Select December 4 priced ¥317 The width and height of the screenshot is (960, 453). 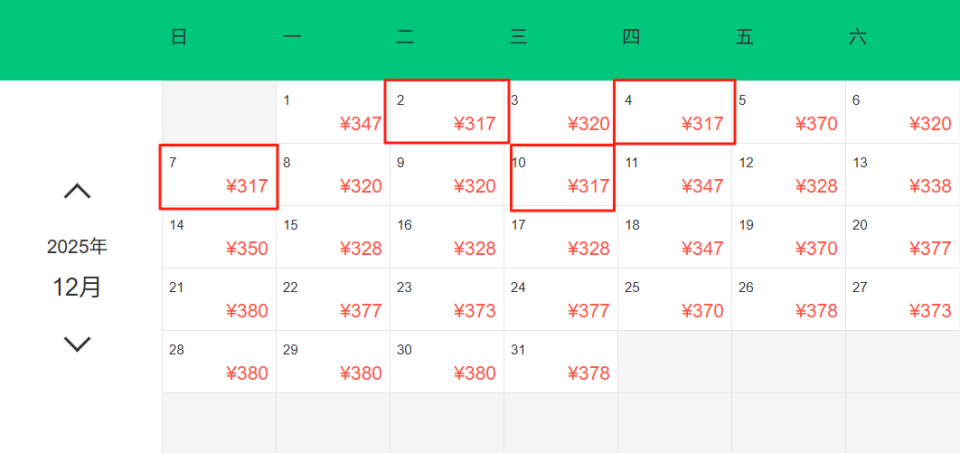pyautogui.click(x=675, y=112)
